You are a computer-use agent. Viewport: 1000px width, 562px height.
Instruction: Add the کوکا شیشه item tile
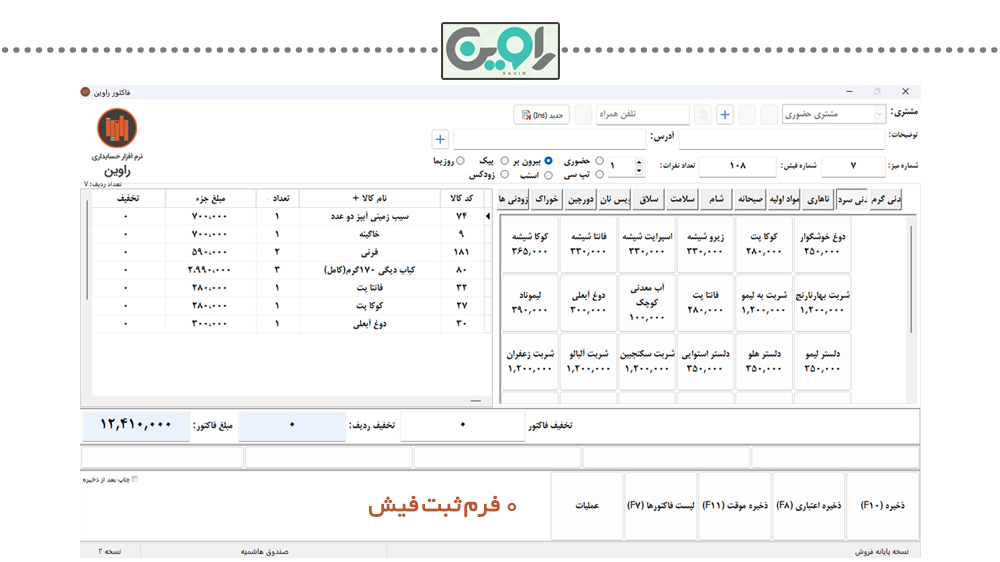pos(529,244)
